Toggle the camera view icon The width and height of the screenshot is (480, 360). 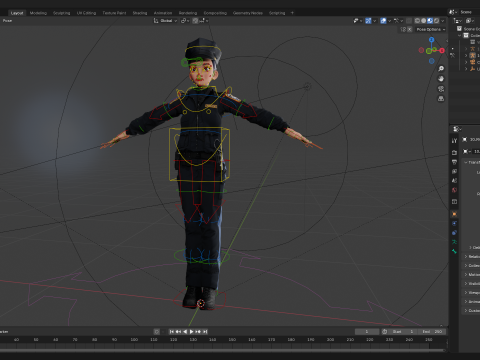[x=441, y=89]
